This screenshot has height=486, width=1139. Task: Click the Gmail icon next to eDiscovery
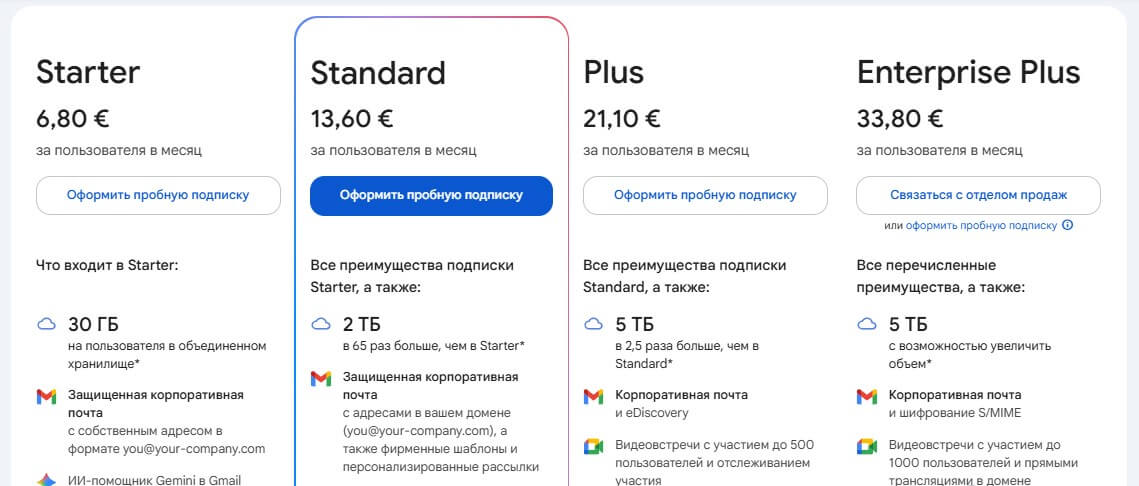(x=593, y=397)
